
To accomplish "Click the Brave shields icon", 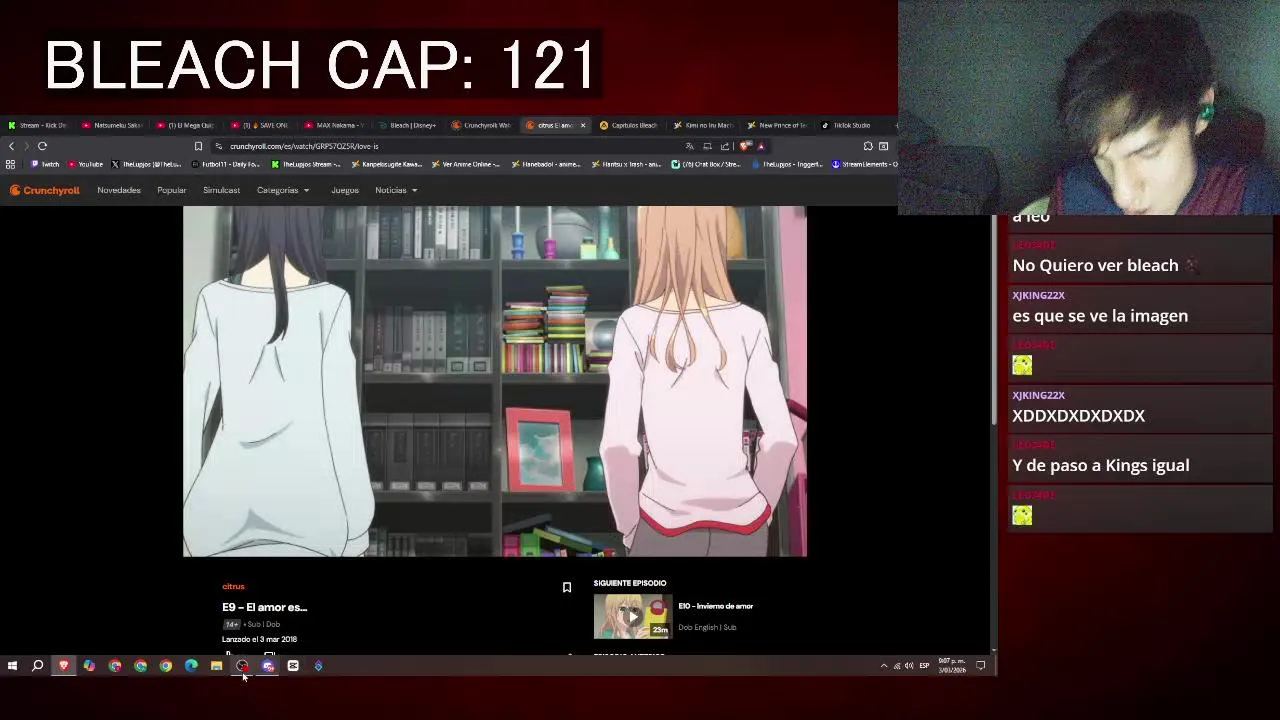I will pyautogui.click(x=745, y=146).
